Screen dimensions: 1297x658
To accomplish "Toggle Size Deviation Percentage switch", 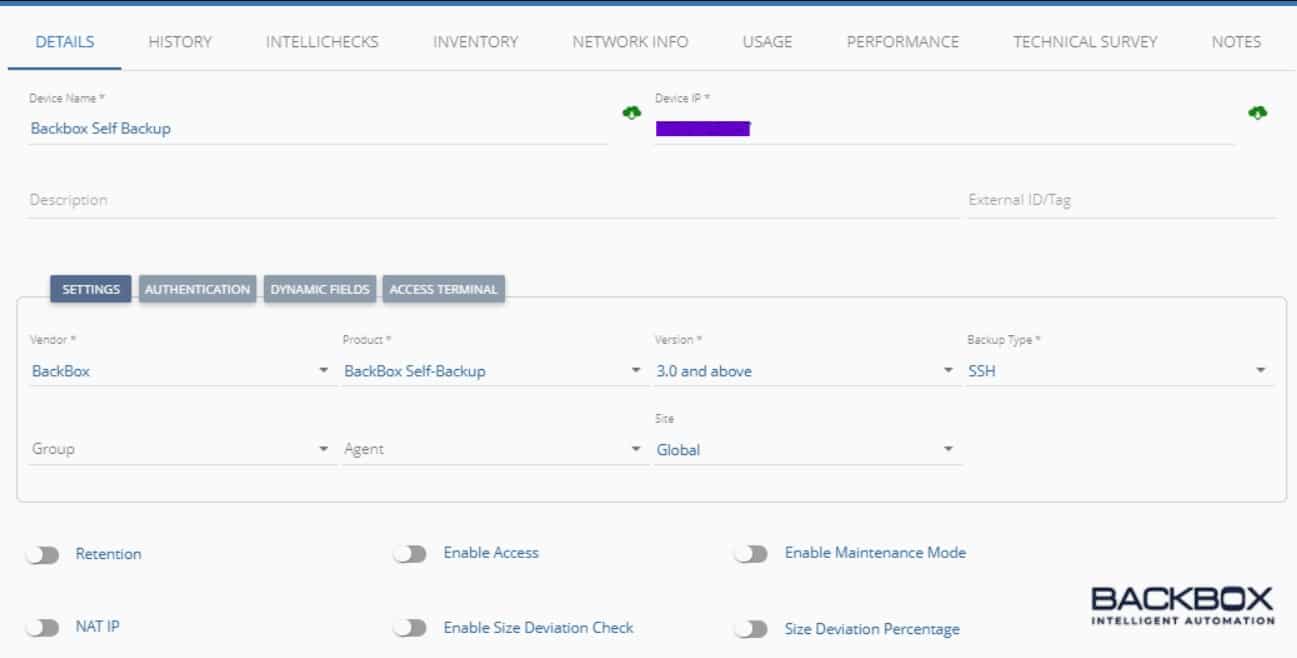I will (x=750, y=629).
